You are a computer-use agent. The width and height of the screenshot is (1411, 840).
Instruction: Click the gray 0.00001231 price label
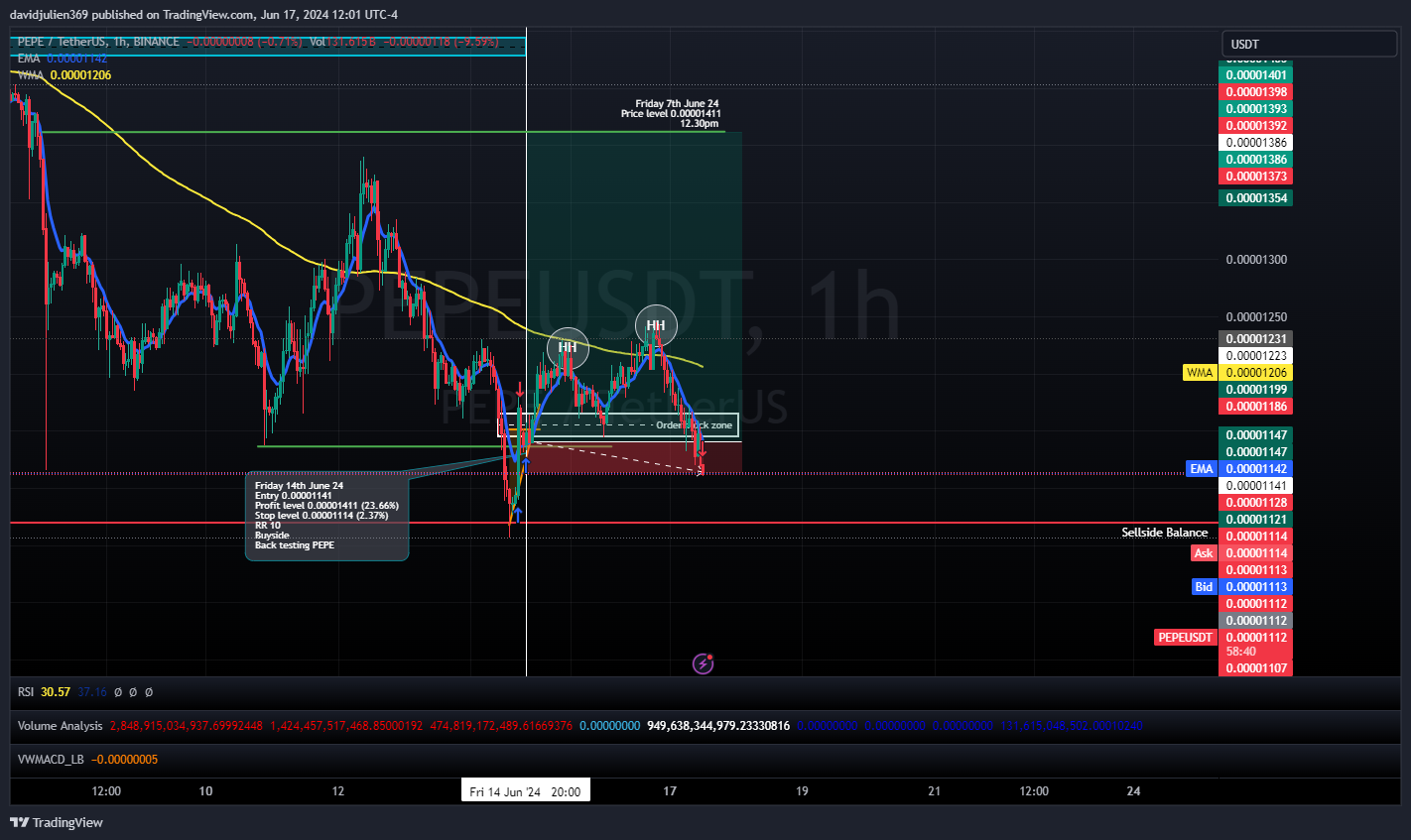[x=1255, y=339]
